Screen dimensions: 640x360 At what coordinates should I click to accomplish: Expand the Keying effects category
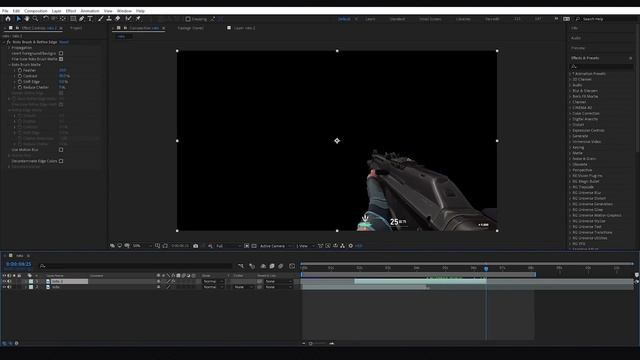point(570,147)
